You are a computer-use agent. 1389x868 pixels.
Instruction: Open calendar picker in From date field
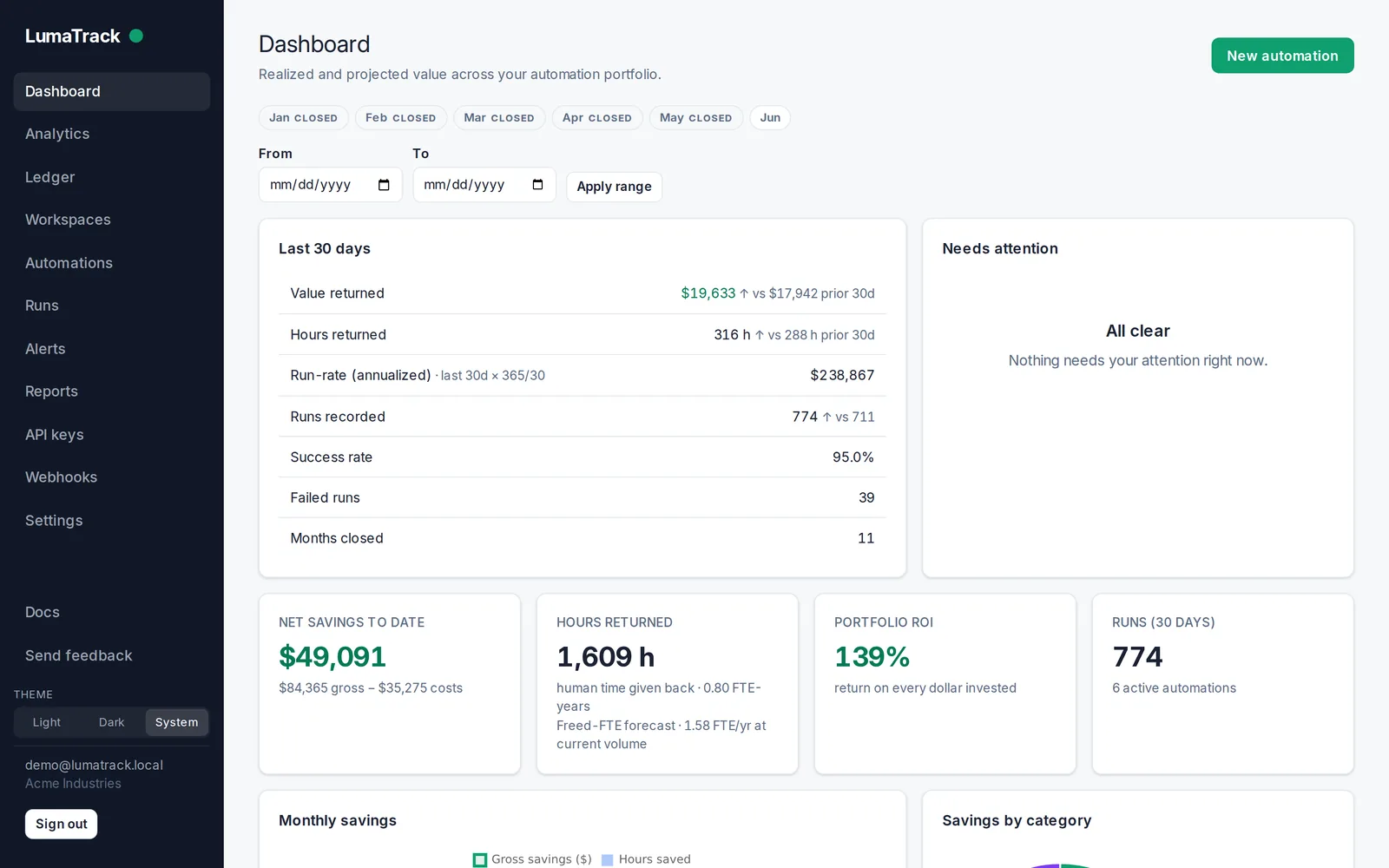[384, 185]
